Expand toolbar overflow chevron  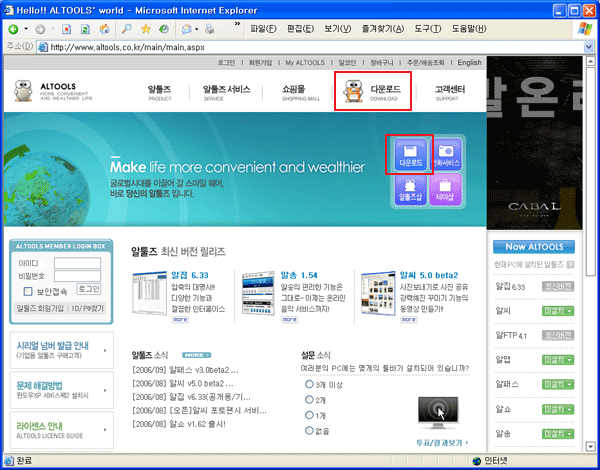(237, 24)
